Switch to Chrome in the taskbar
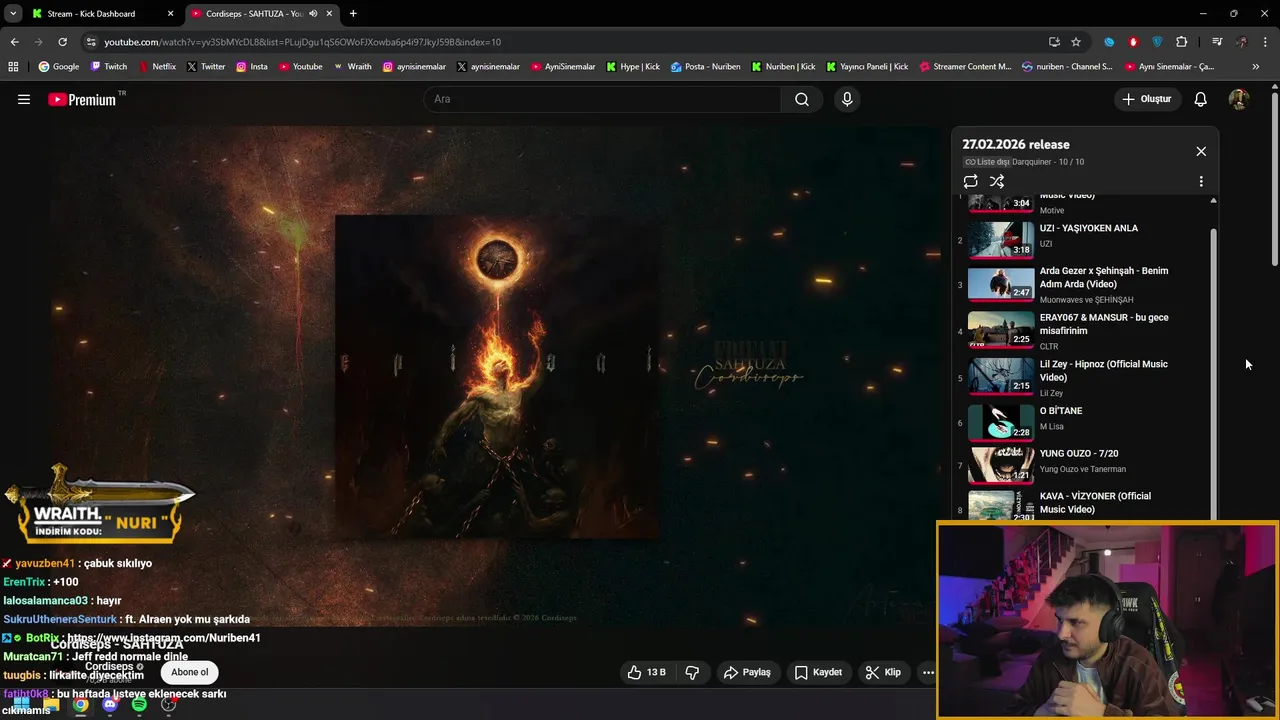1280x720 pixels. [80, 704]
